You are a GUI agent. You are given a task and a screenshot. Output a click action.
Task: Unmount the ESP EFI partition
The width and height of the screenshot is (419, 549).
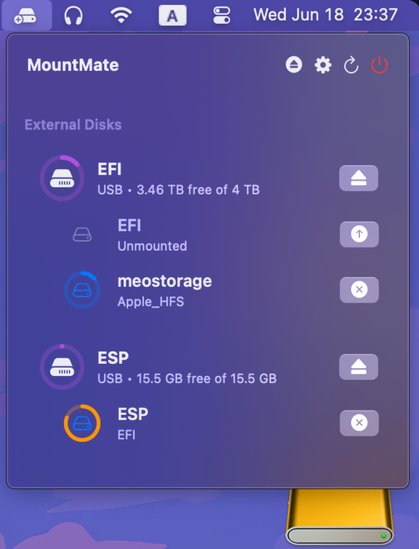[359, 423]
